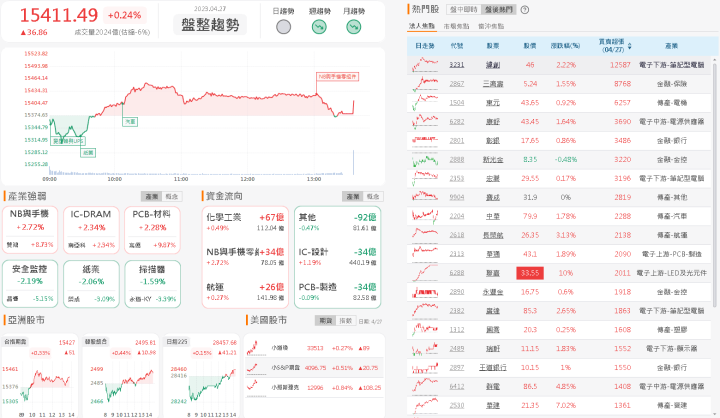Open the PCB-材料 +2.28% industry card
The width and height of the screenshot is (720, 418).
152,230
